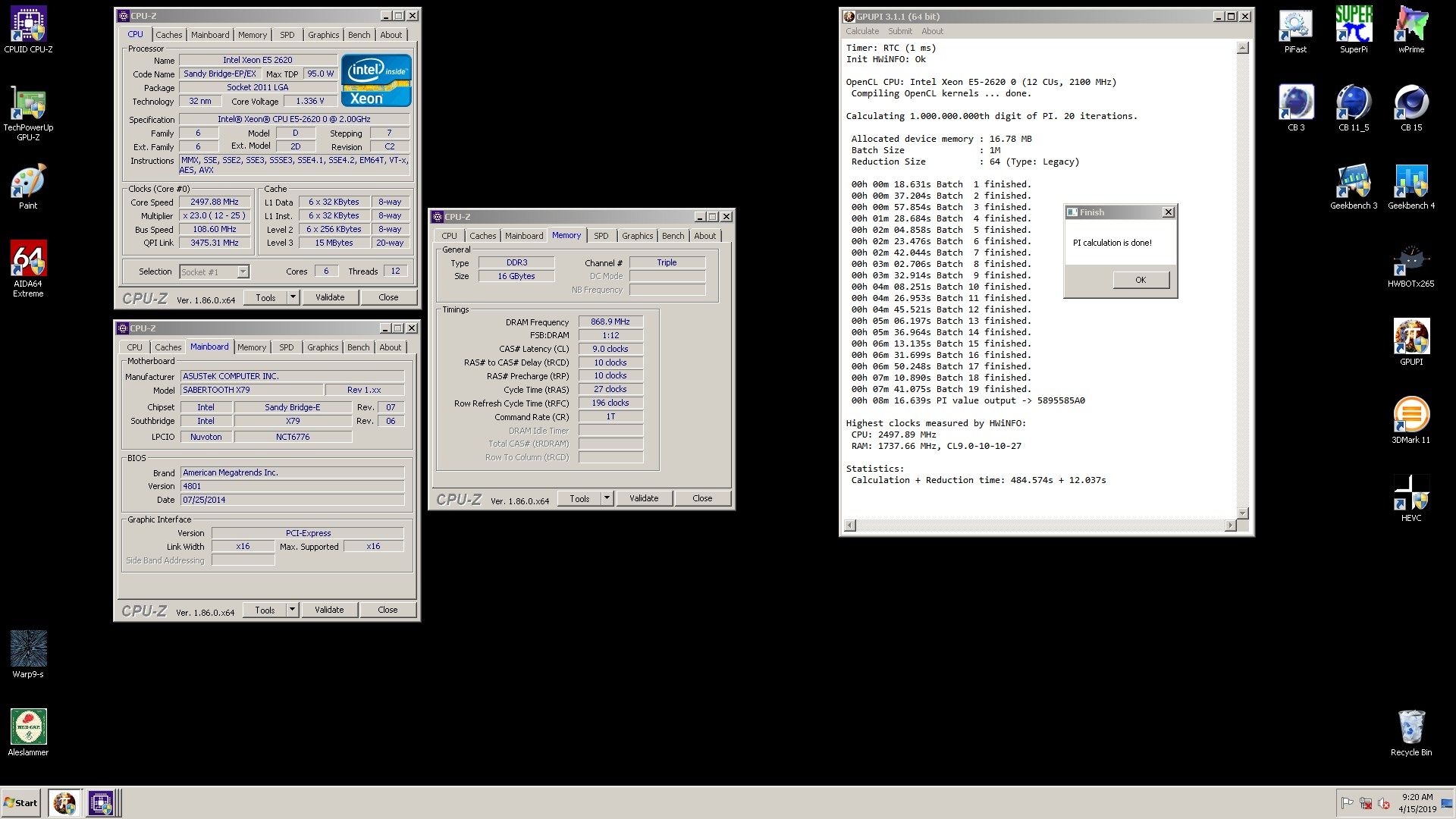Open the CPUID CPU-Z desktop icon
This screenshot has width=1456, height=819.
click(28, 30)
